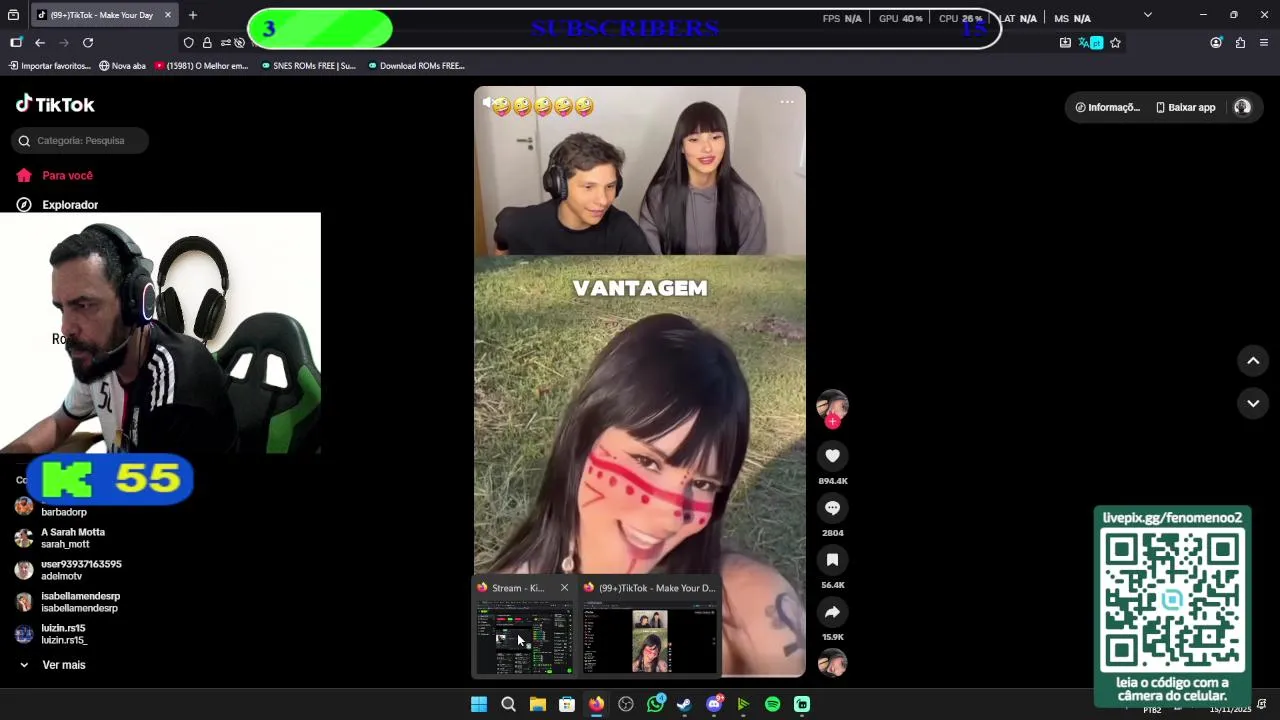
Task: Open the creator avatar beside video
Action: pos(832,405)
